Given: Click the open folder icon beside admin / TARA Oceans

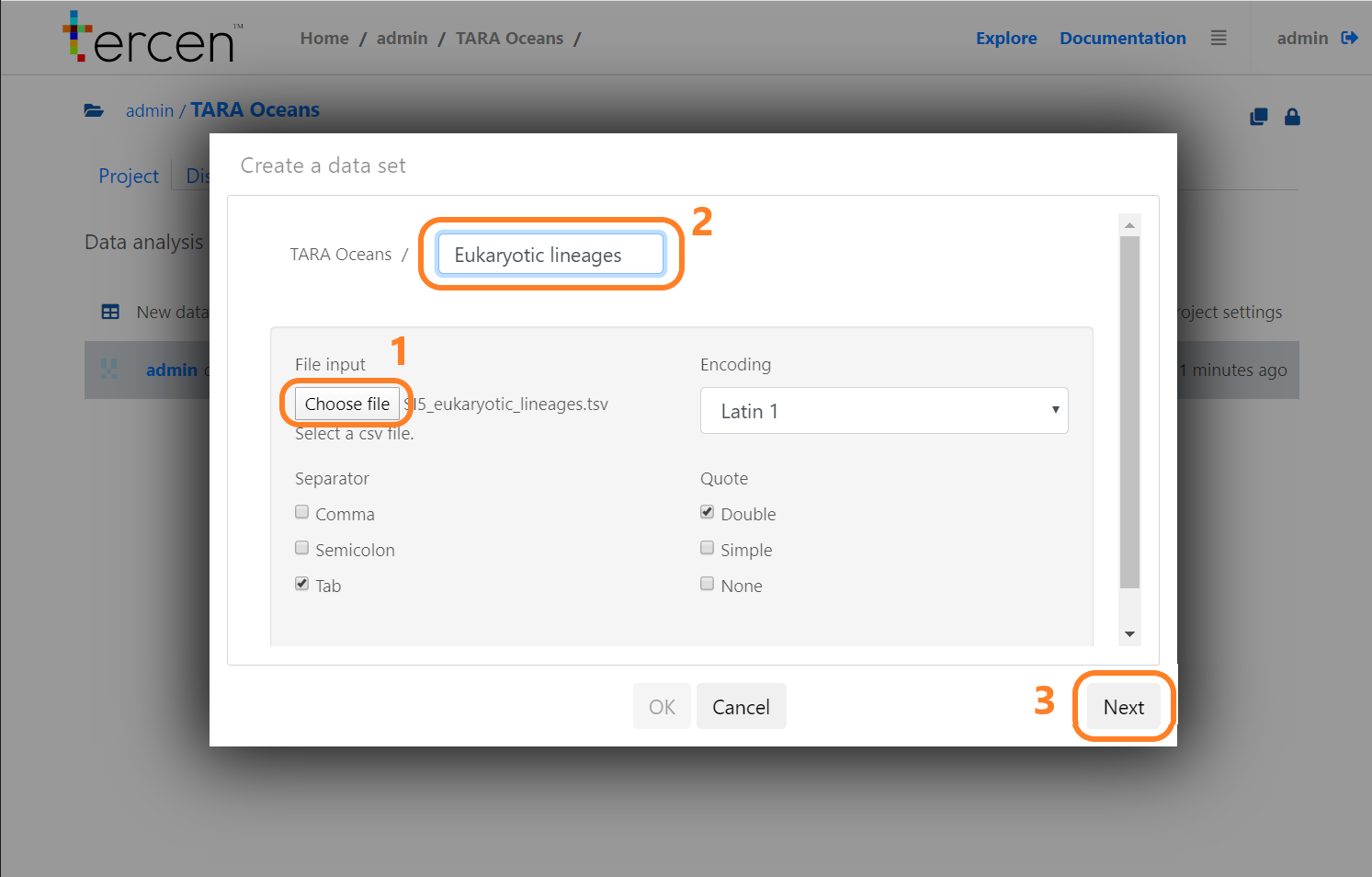Looking at the screenshot, I should point(94,110).
